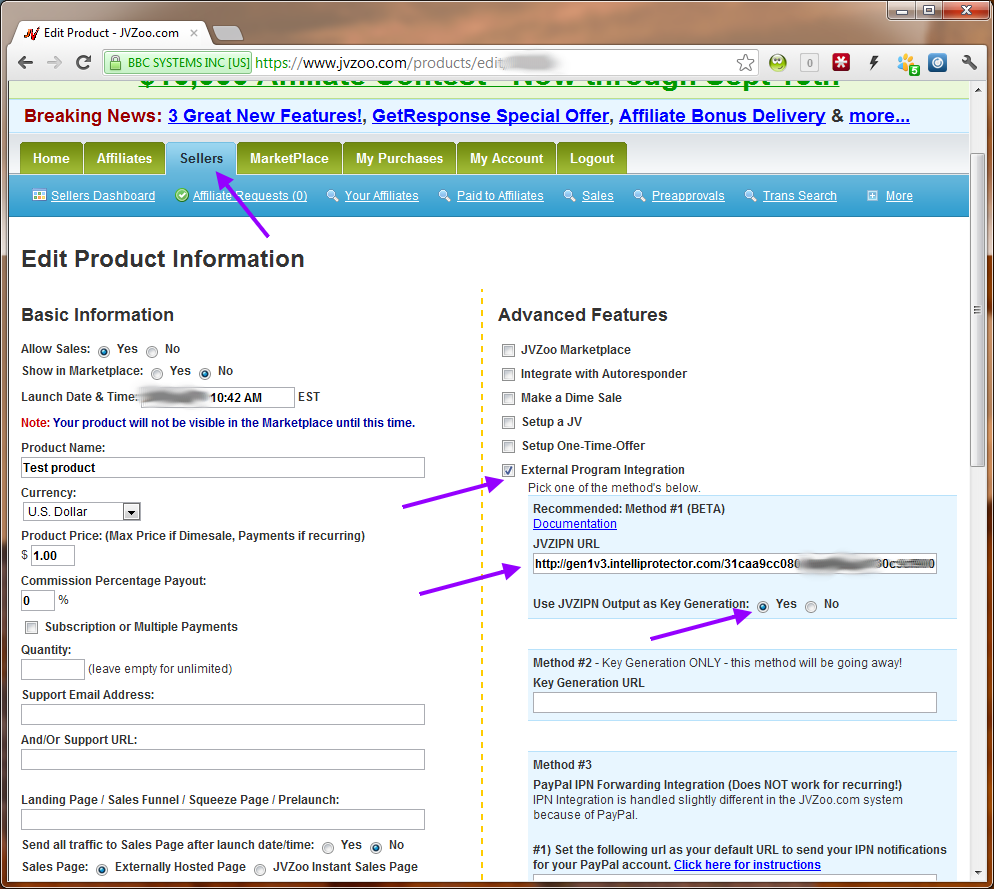Check Setup One-Time-Offer
The height and width of the screenshot is (889, 994).
click(x=508, y=446)
